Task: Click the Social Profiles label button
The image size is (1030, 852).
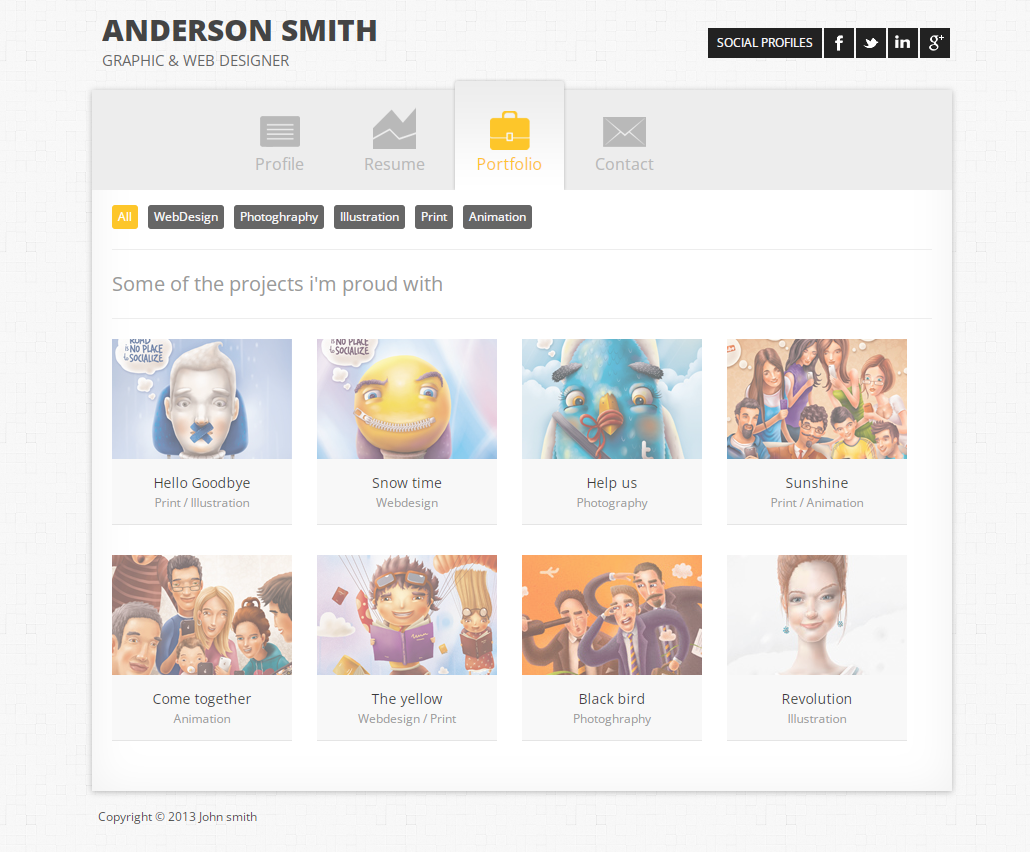Action: (x=765, y=43)
